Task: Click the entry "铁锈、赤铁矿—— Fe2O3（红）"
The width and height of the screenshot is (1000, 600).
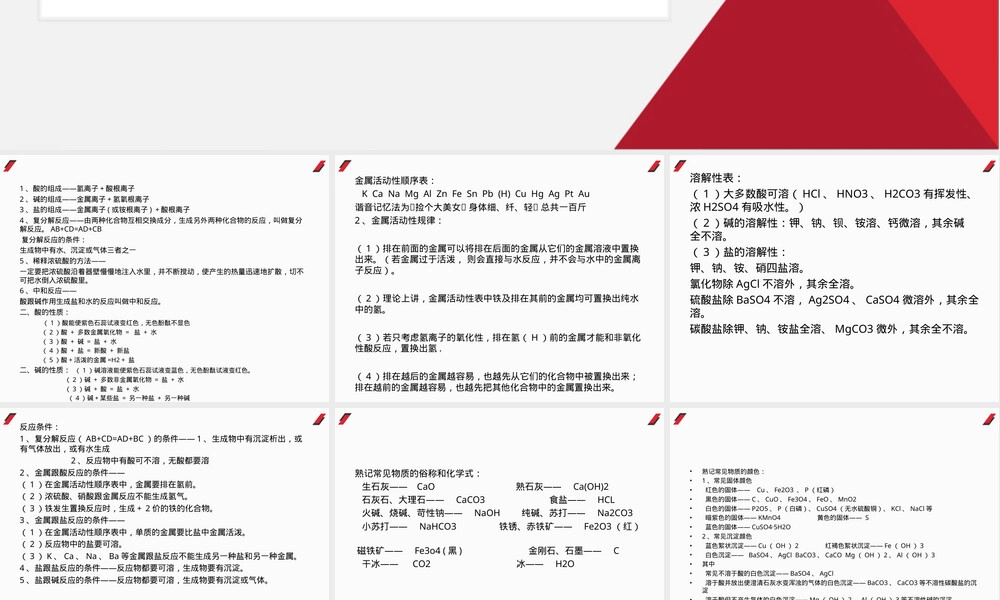Action: pos(570,527)
